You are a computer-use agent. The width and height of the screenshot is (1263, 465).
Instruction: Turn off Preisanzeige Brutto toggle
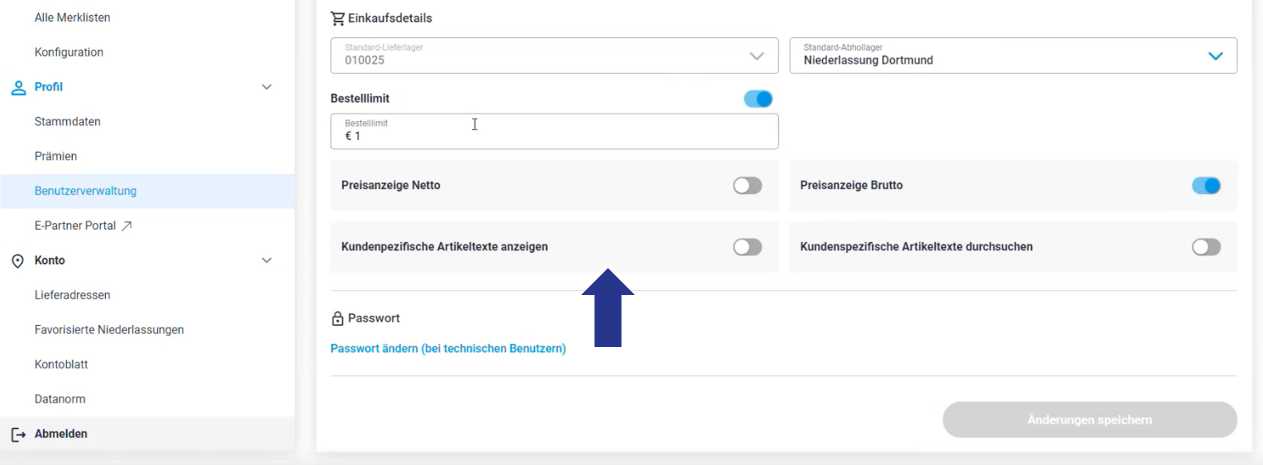click(1207, 185)
